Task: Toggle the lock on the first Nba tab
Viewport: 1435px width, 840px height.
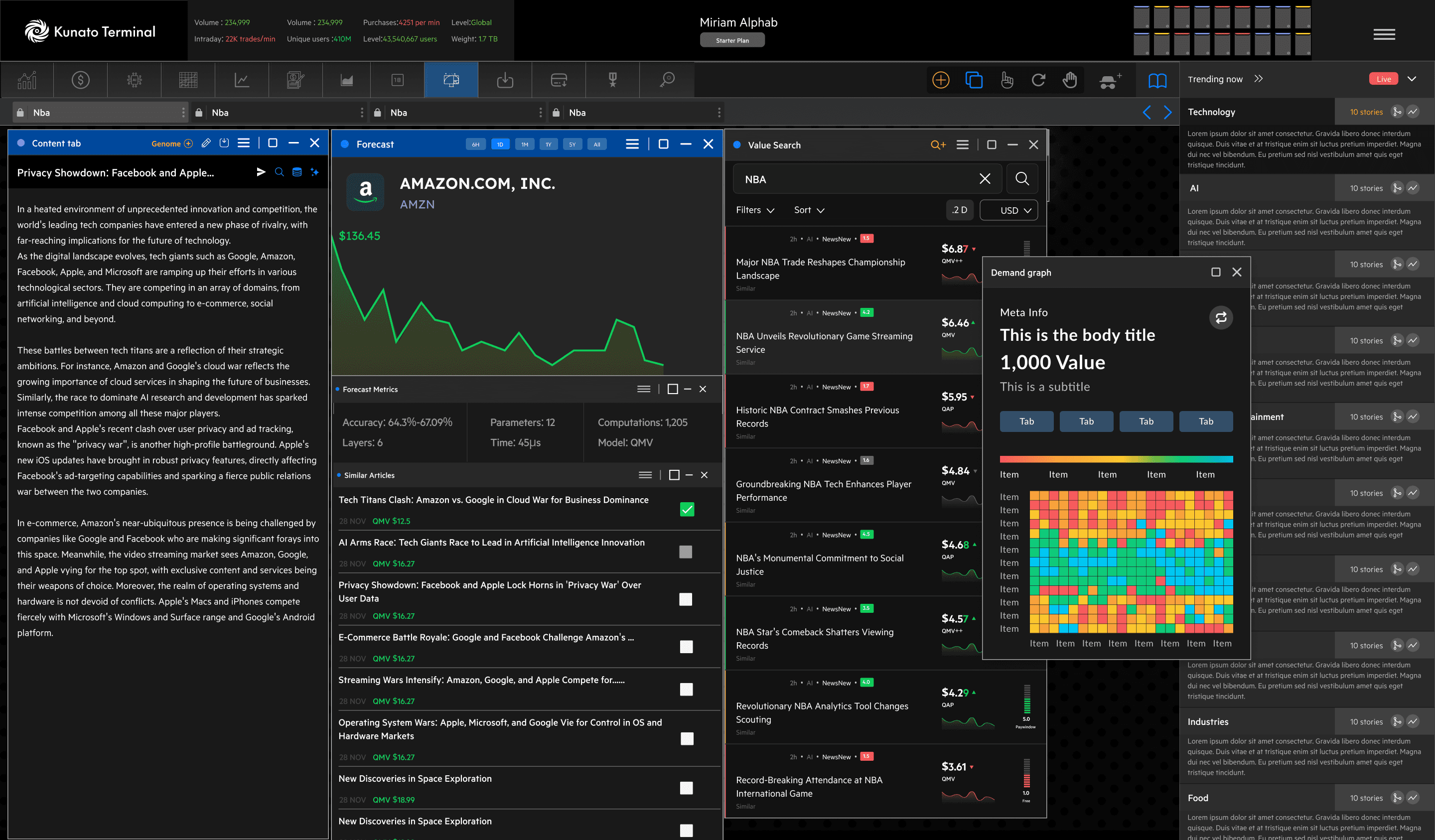Action: tap(20, 112)
